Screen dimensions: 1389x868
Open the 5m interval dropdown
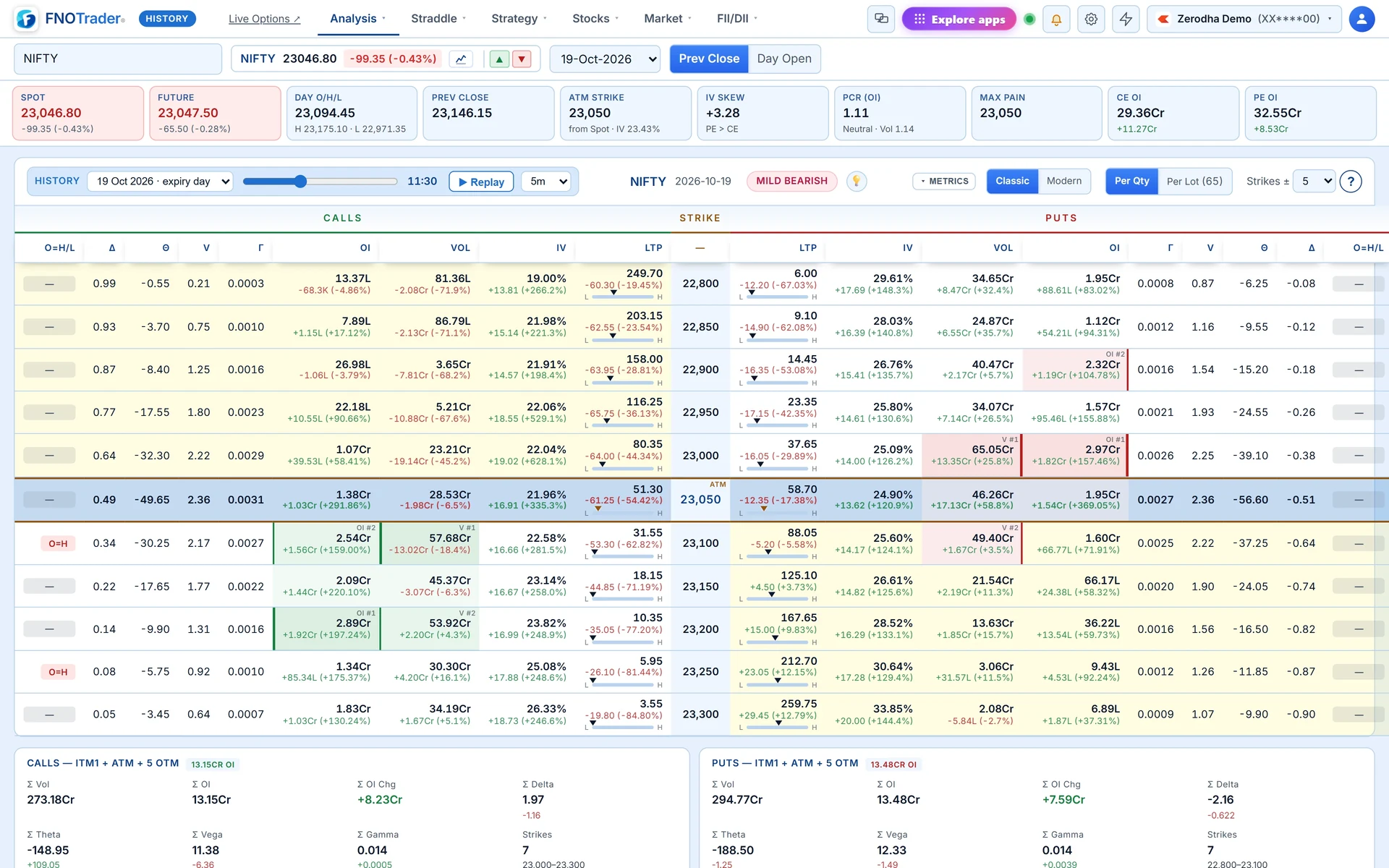[x=545, y=181]
